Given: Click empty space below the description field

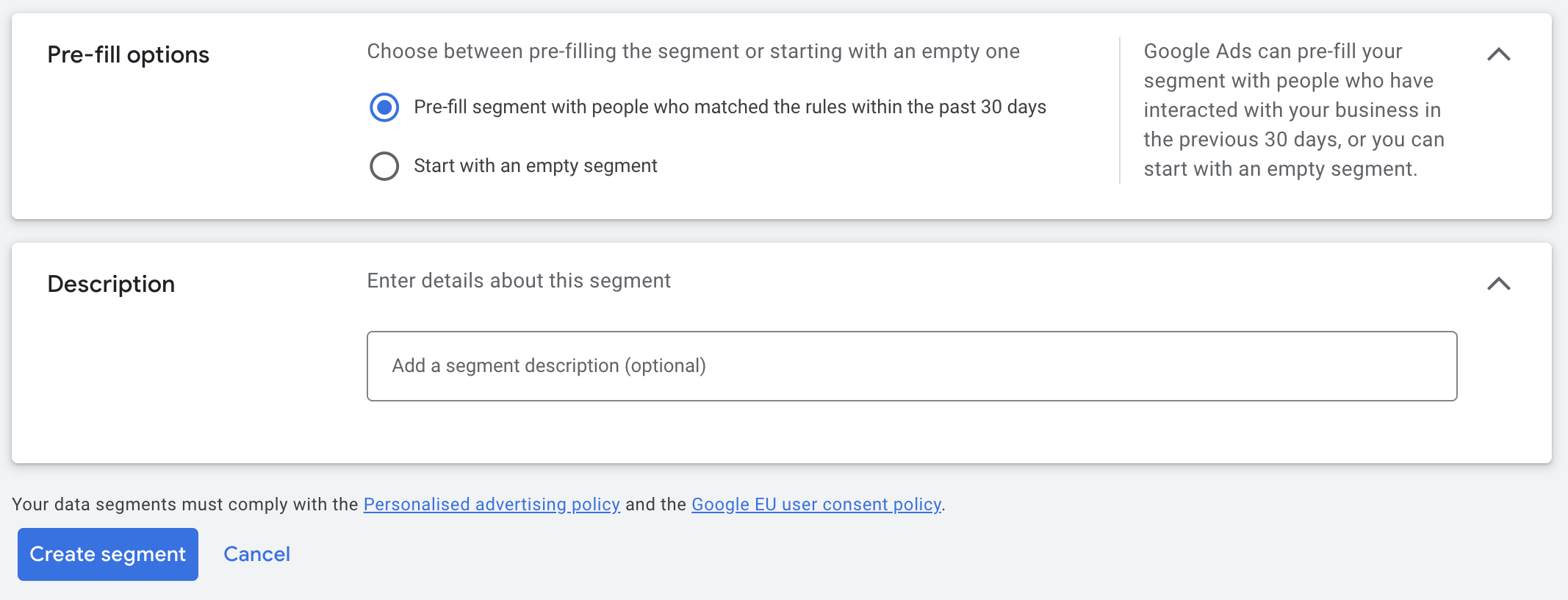Looking at the screenshot, I should [912, 432].
